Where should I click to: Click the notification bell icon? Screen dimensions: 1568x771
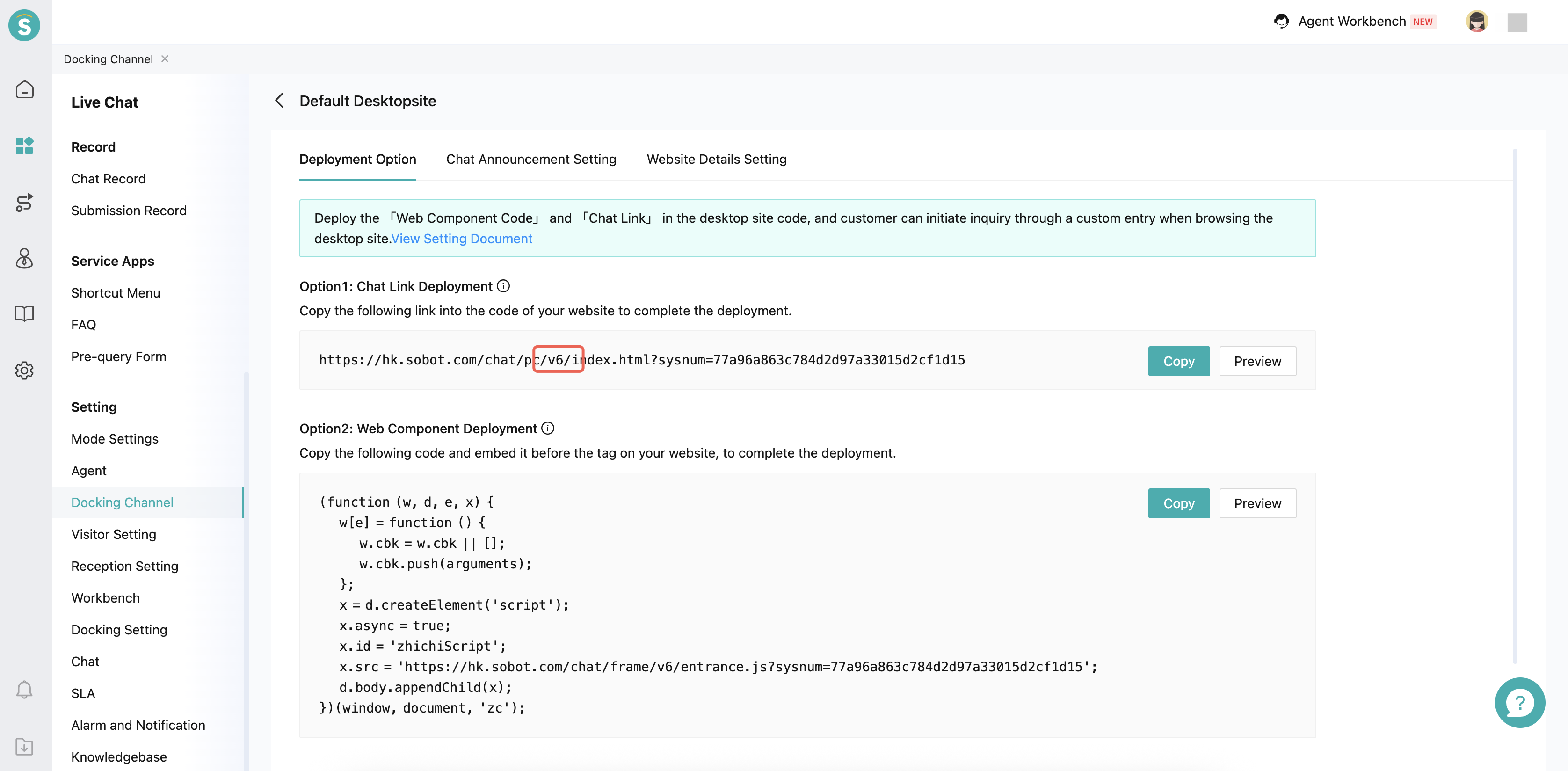[x=24, y=690]
